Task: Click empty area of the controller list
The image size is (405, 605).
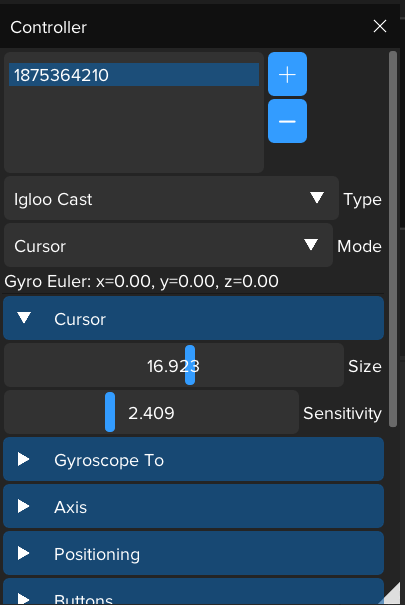Action: coord(134,129)
